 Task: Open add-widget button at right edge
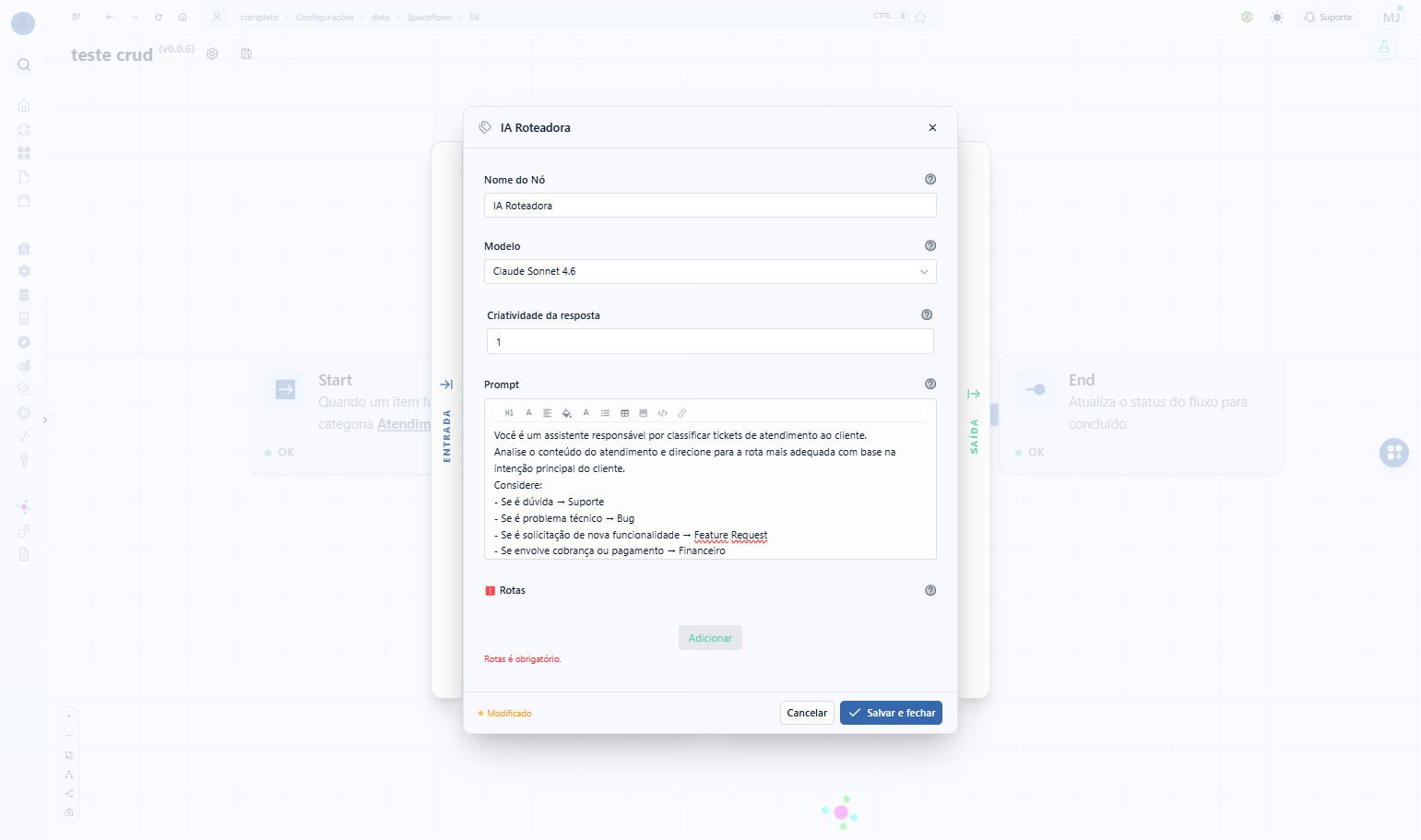point(1394,453)
